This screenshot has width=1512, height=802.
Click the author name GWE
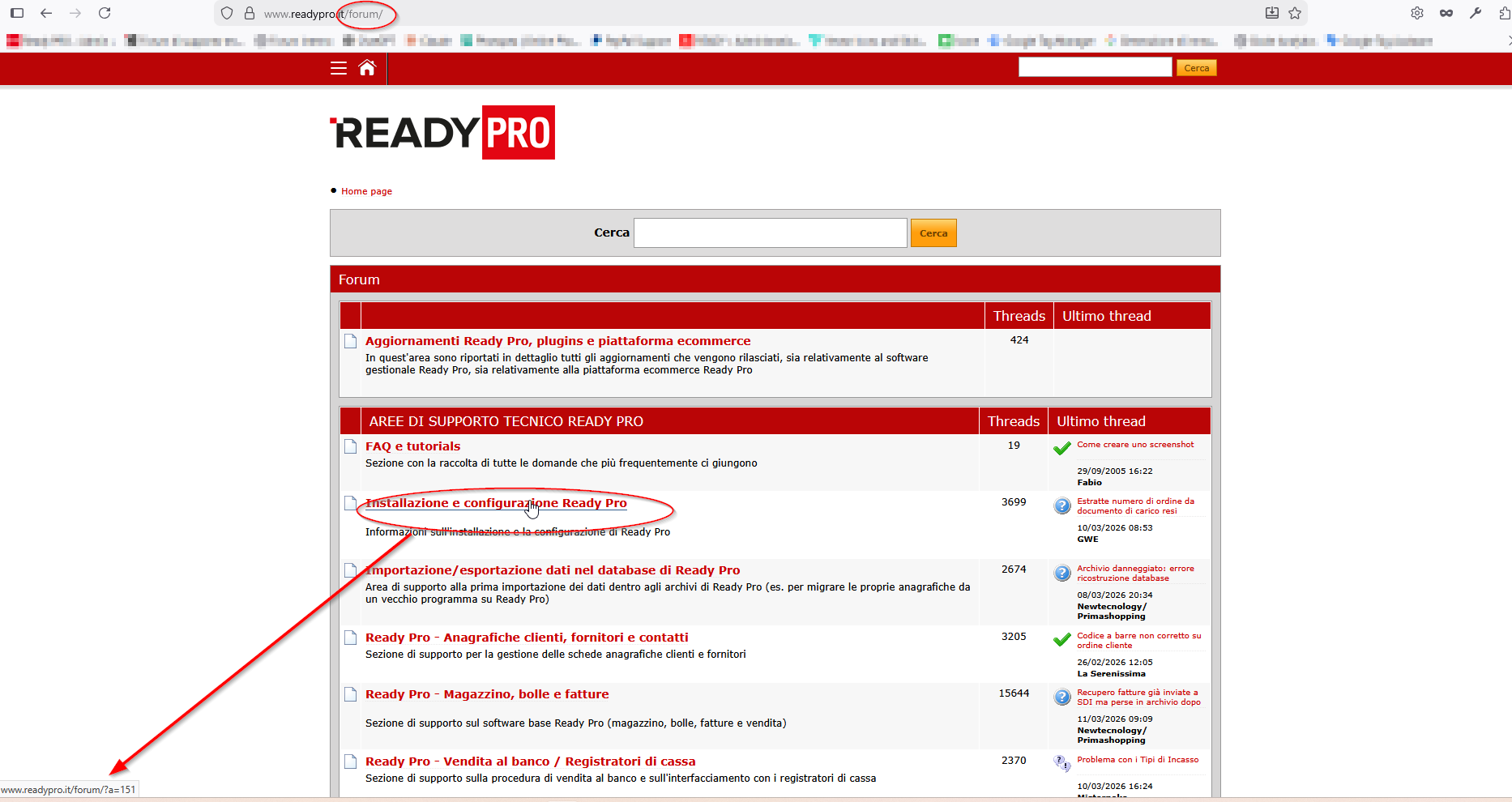tap(1088, 540)
